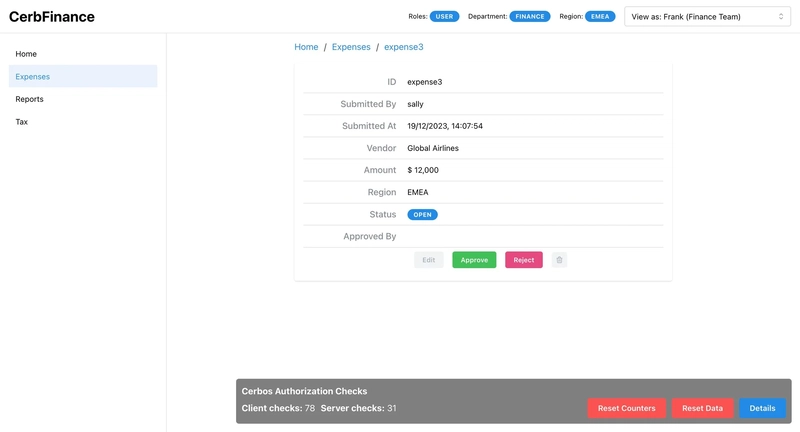Approve the expense with green button

point(474,260)
